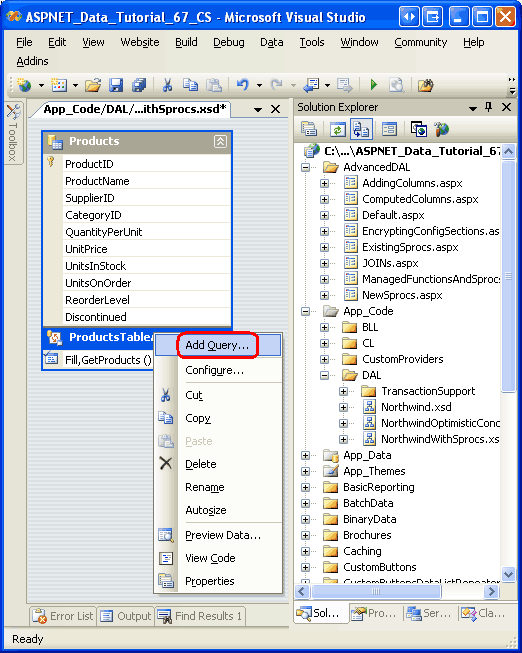Toggle auto-hide pin on Solution Explorer
Viewport: 522px width, 653px height.
click(x=489, y=107)
